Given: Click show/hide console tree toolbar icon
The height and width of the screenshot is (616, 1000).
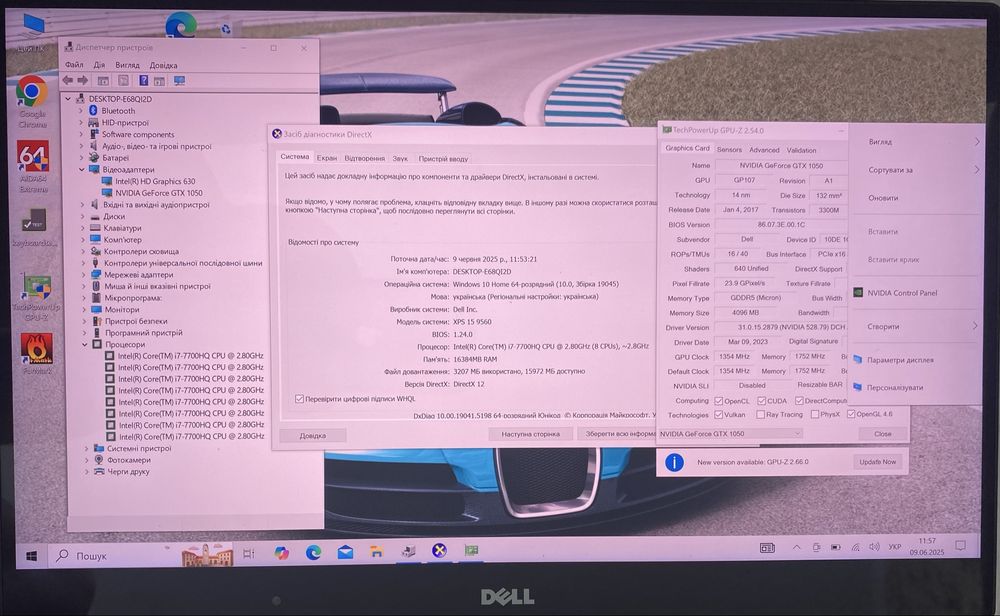Looking at the screenshot, I should [x=103, y=80].
